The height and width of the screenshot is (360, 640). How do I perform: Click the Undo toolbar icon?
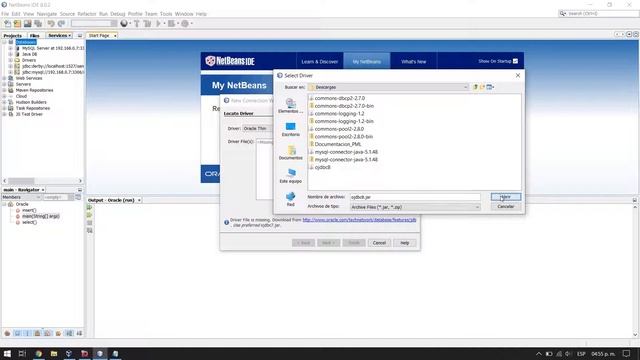(51, 24)
